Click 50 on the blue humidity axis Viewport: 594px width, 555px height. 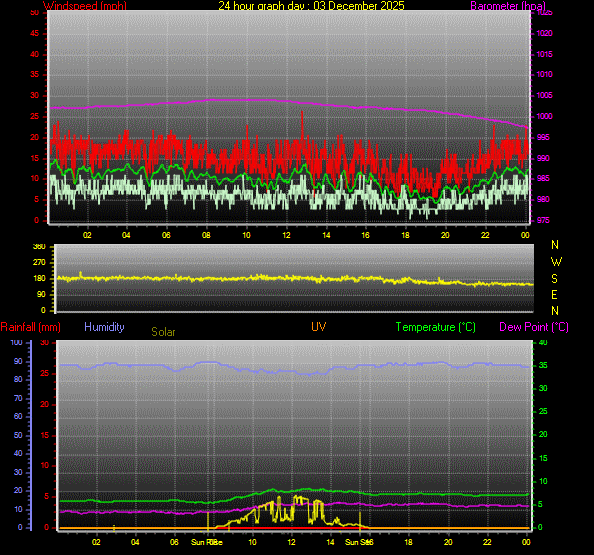(18, 435)
